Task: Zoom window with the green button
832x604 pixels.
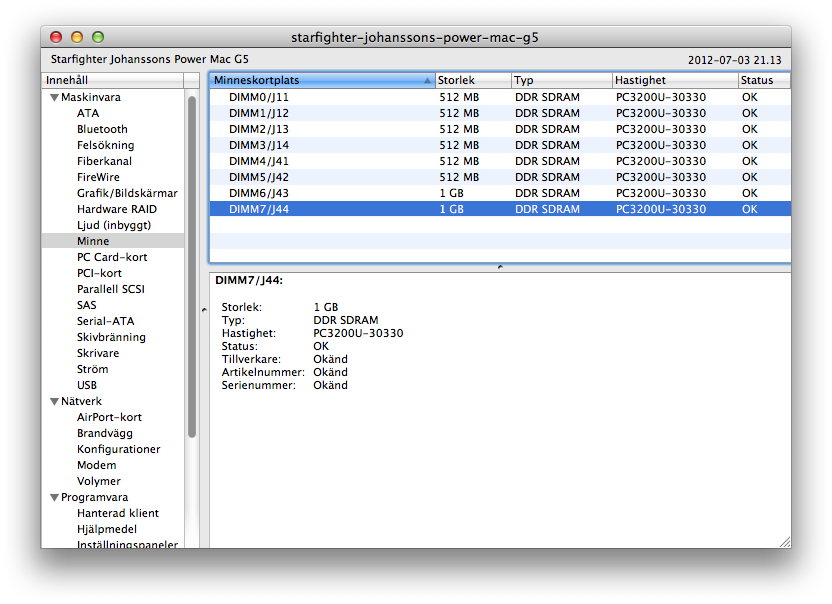Action: pyautogui.click(x=98, y=37)
